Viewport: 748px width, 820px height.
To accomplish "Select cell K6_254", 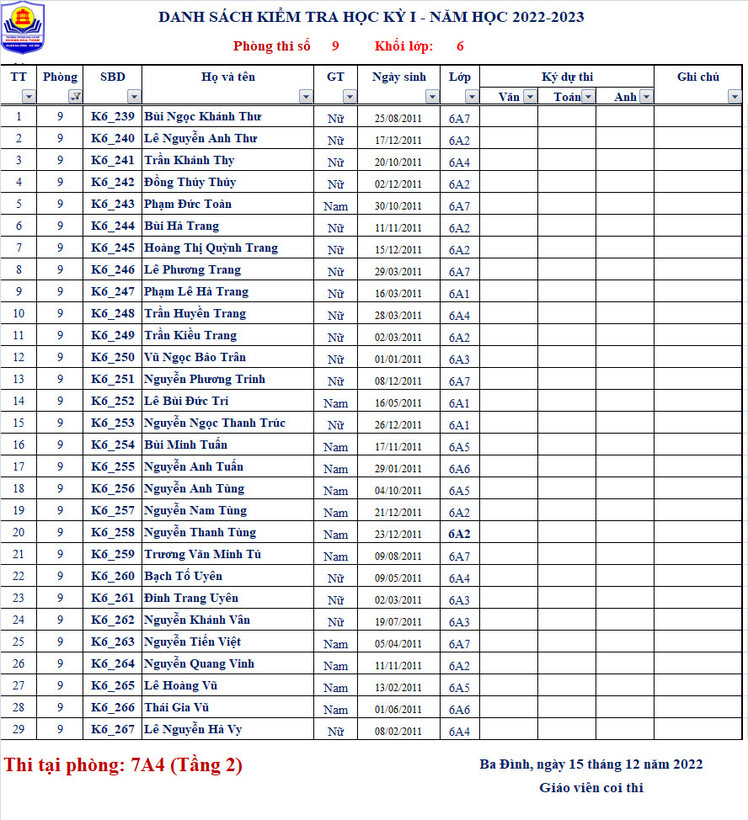I will 112,445.
